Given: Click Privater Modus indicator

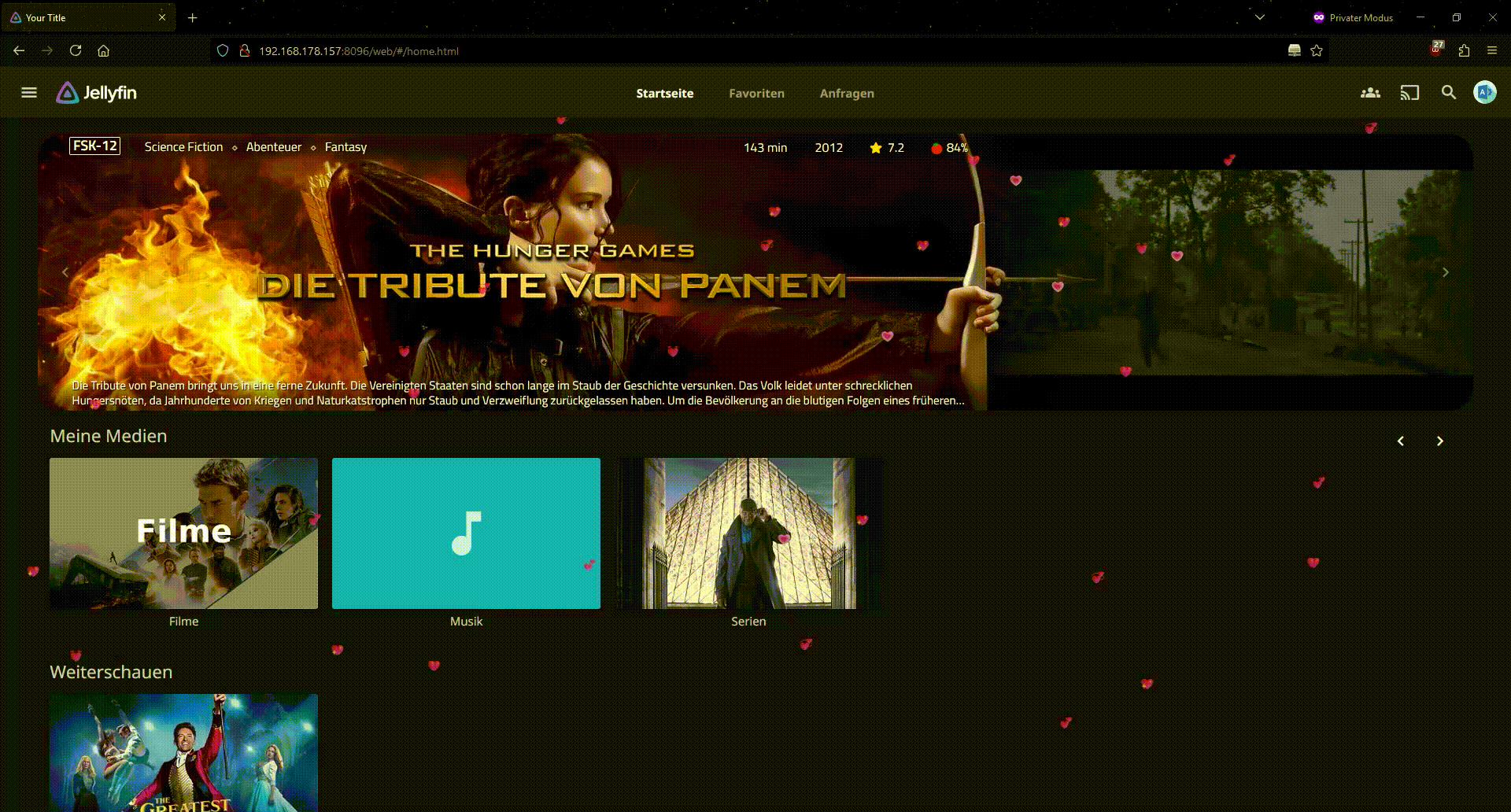Looking at the screenshot, I should tap(1353, 17).
